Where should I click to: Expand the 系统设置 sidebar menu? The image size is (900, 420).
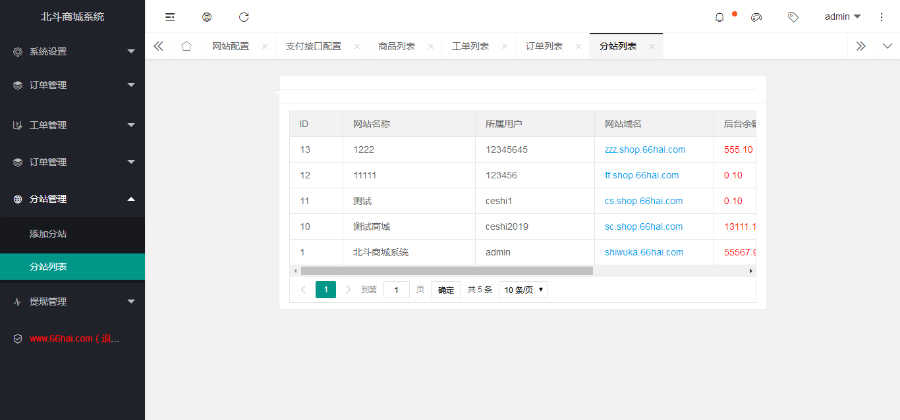tap(72, 51)
